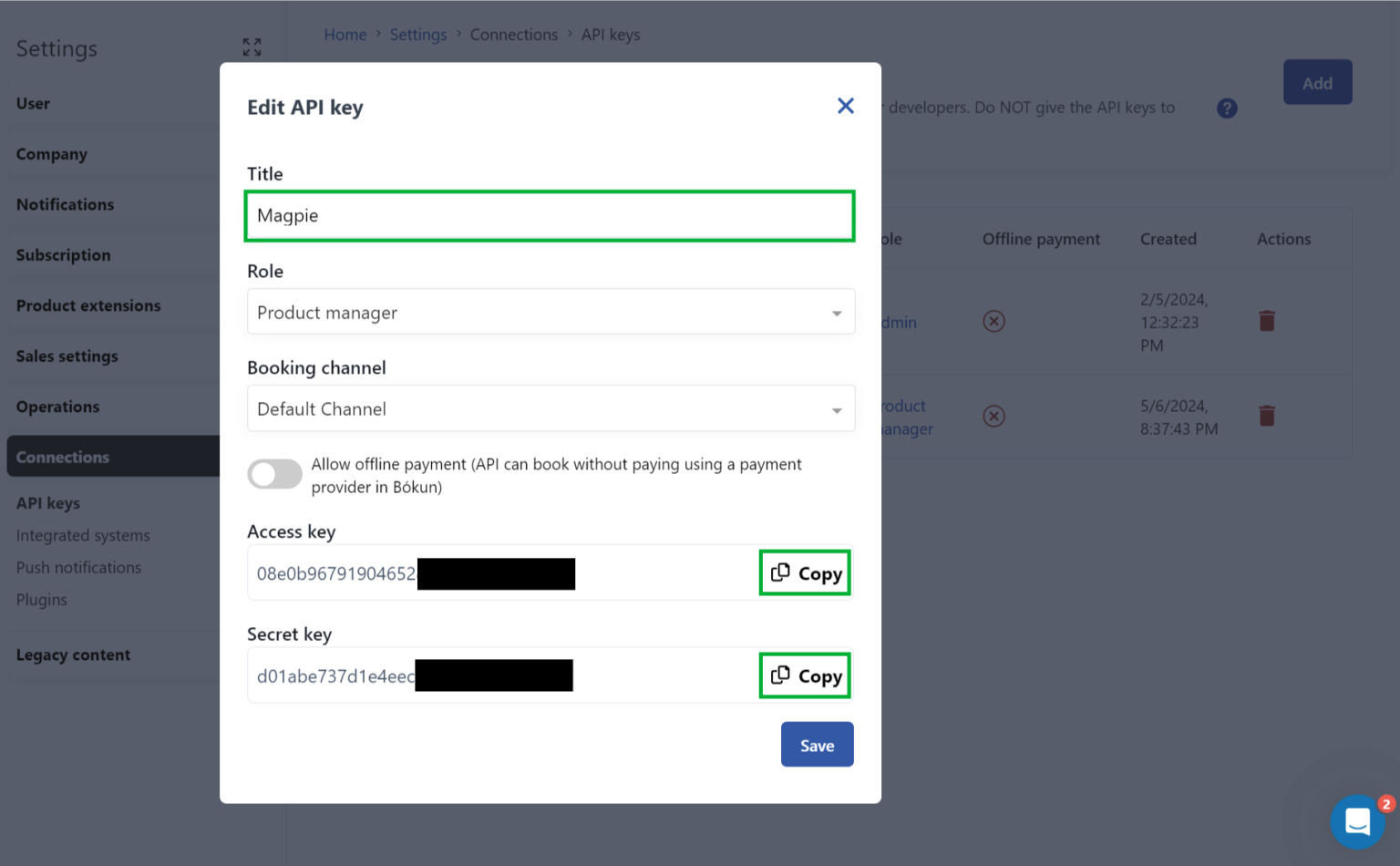Screen dimensions: 1400x866
Task: Click the help question mark icon
Action: 1227,108
